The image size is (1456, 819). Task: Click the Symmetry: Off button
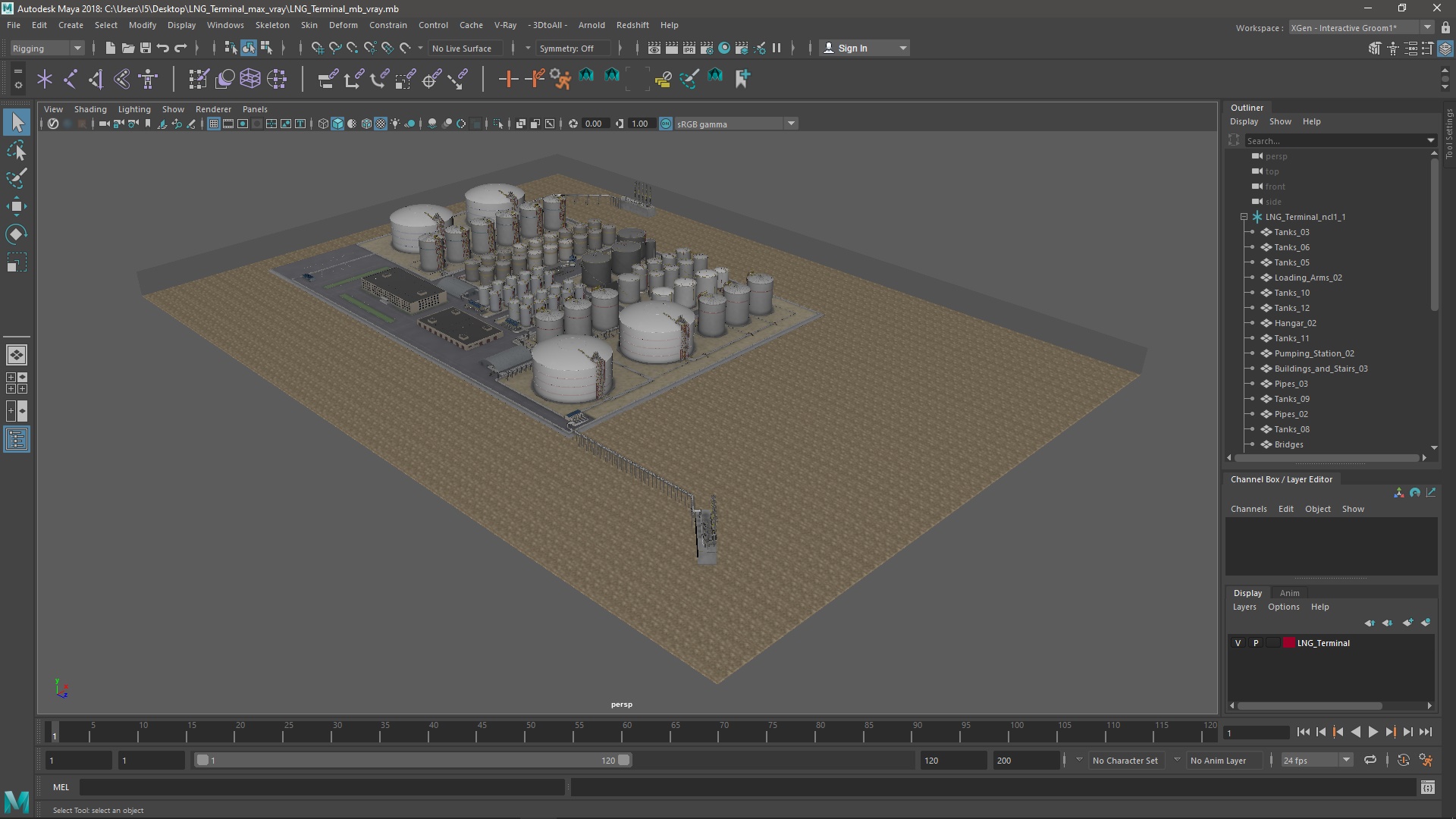click(572, 48)
